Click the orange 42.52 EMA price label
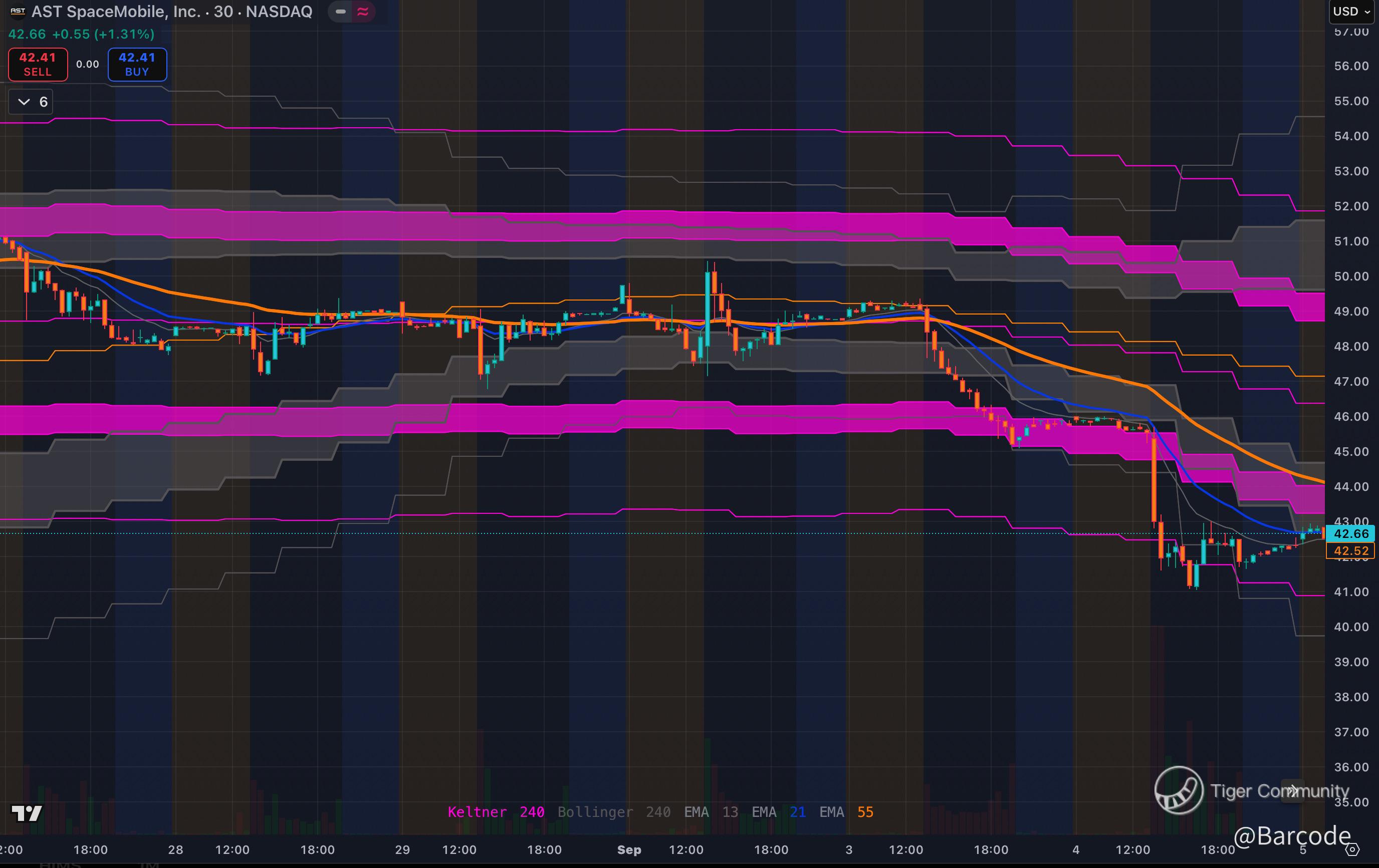 [x=1351, y=551]
